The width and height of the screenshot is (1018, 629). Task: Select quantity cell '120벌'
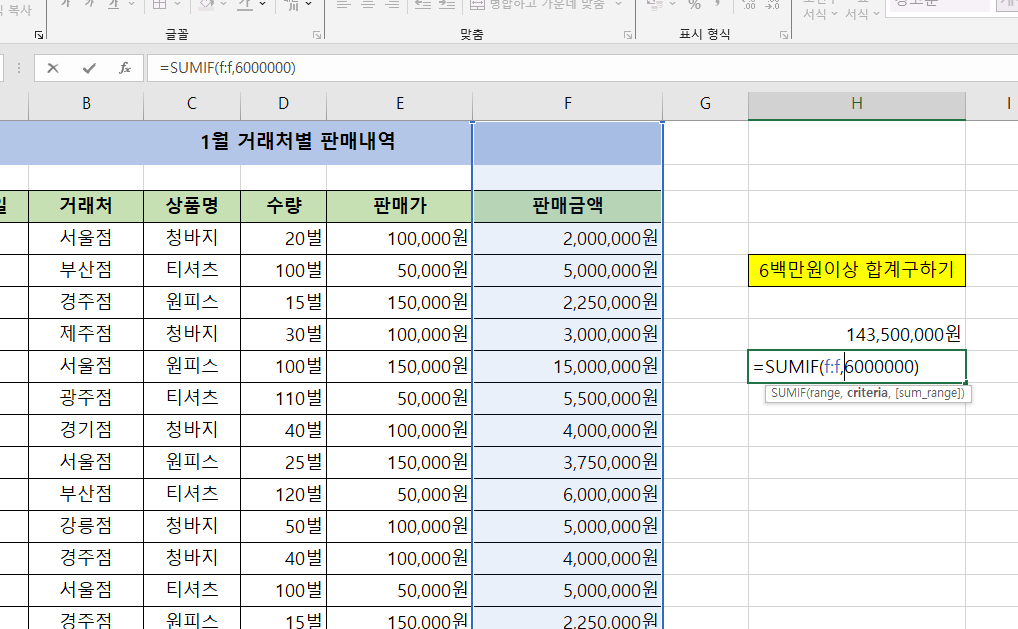pos(283,495)
